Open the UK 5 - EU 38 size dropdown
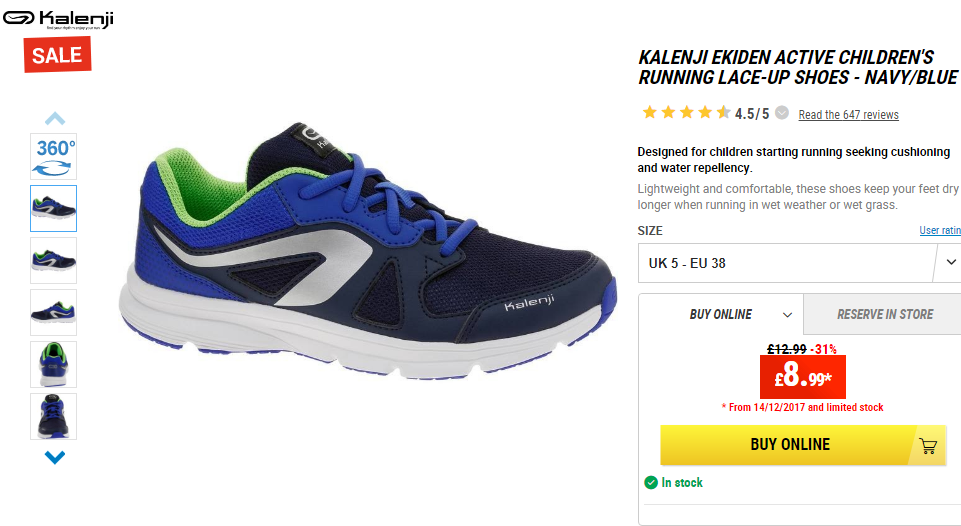This screenshot has width=961, height=526. (x=799, y=263)
